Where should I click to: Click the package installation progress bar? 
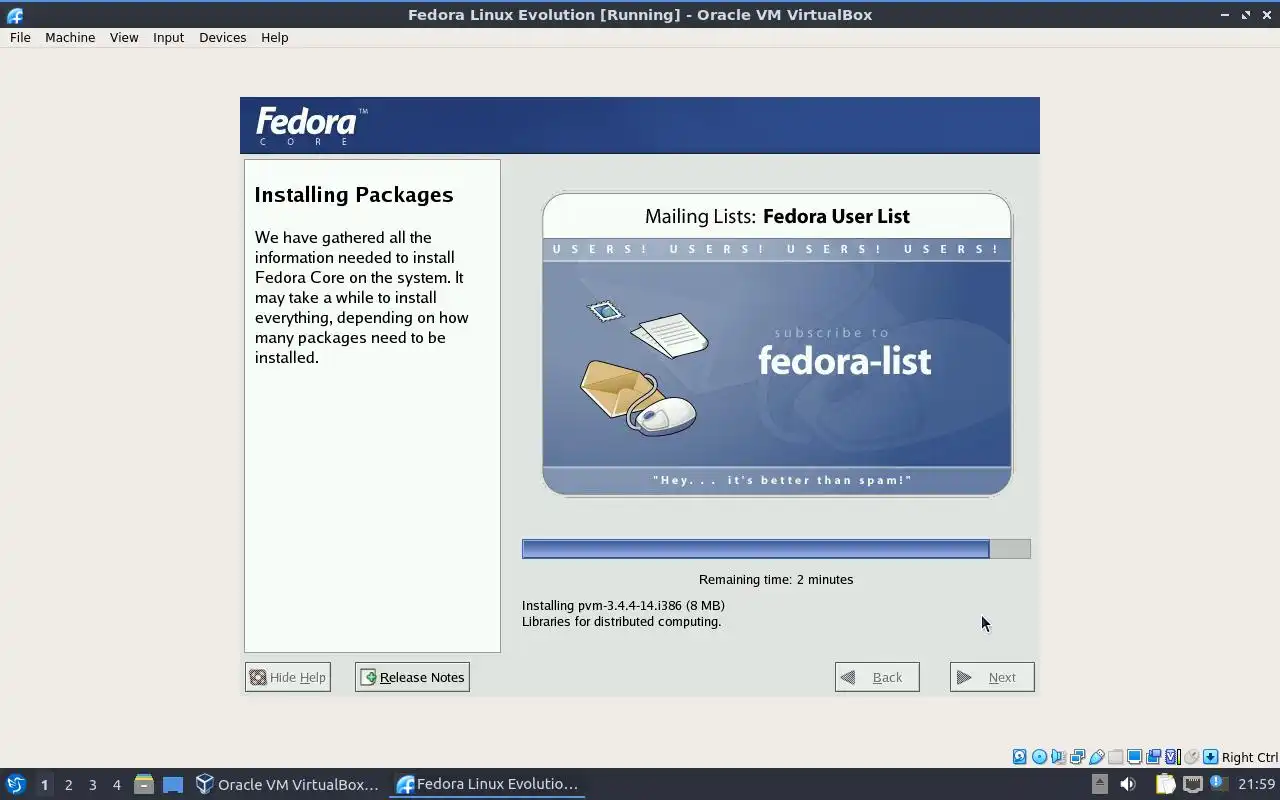776,548
